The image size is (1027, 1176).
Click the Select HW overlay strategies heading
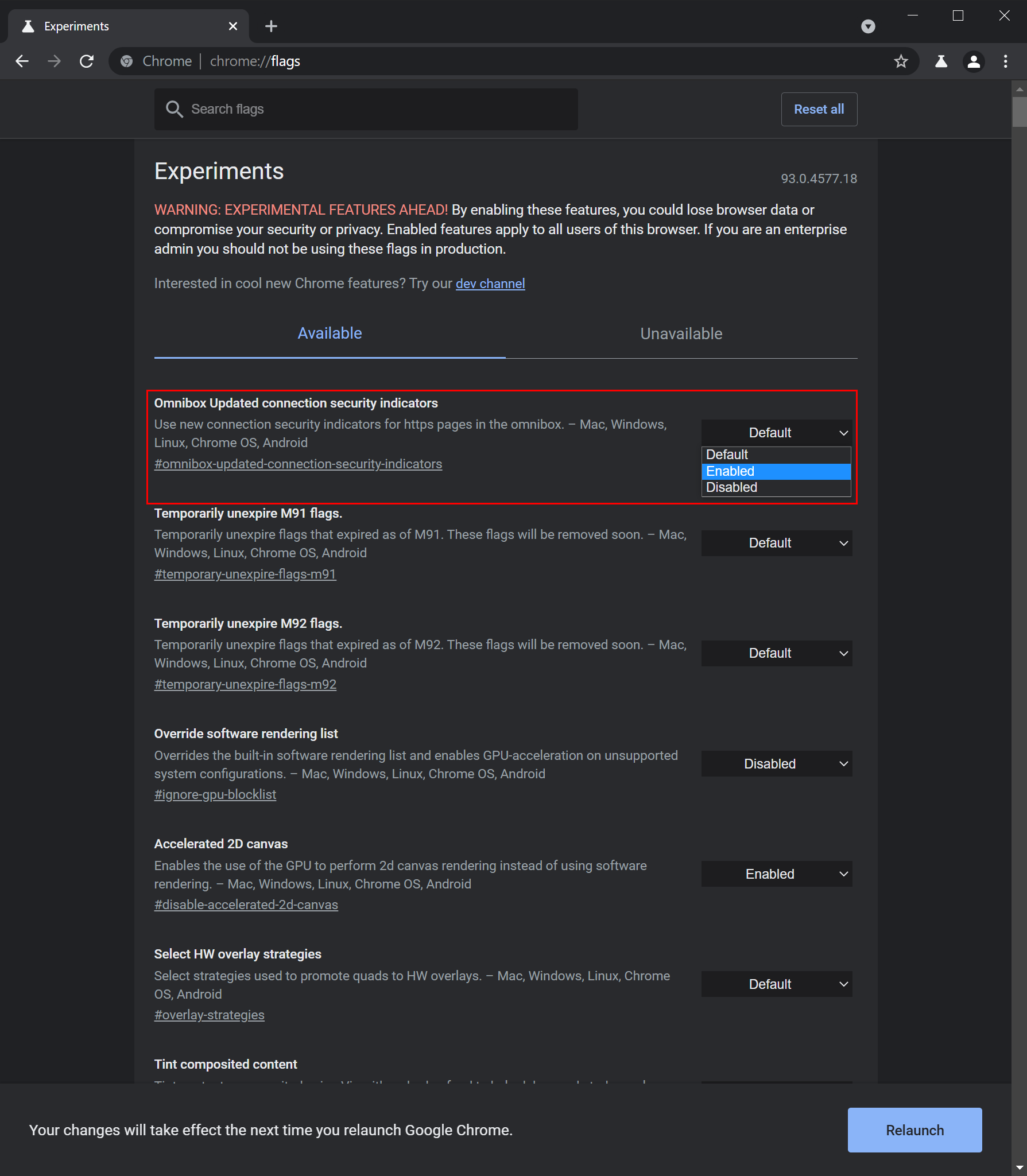pyautogui.click(x=238, y=954)
